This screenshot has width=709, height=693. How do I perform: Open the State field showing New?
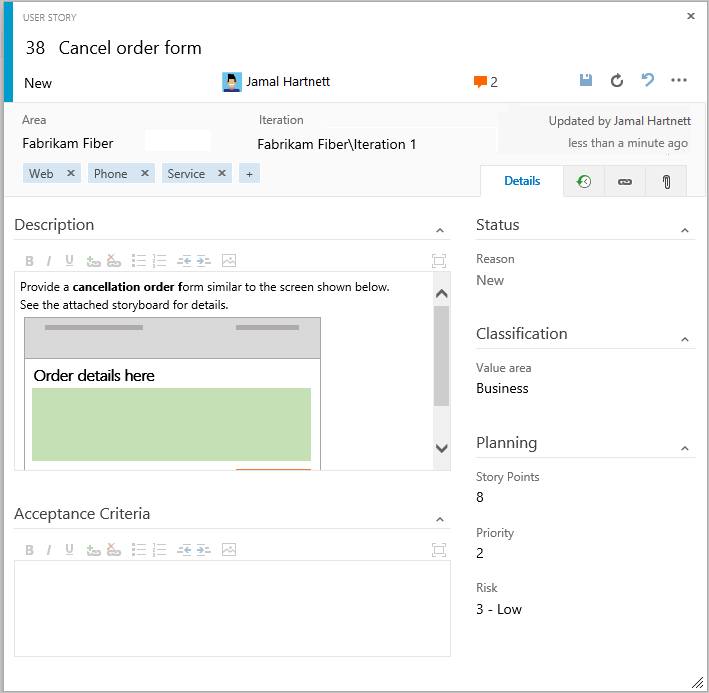click(x=38, y=83)
